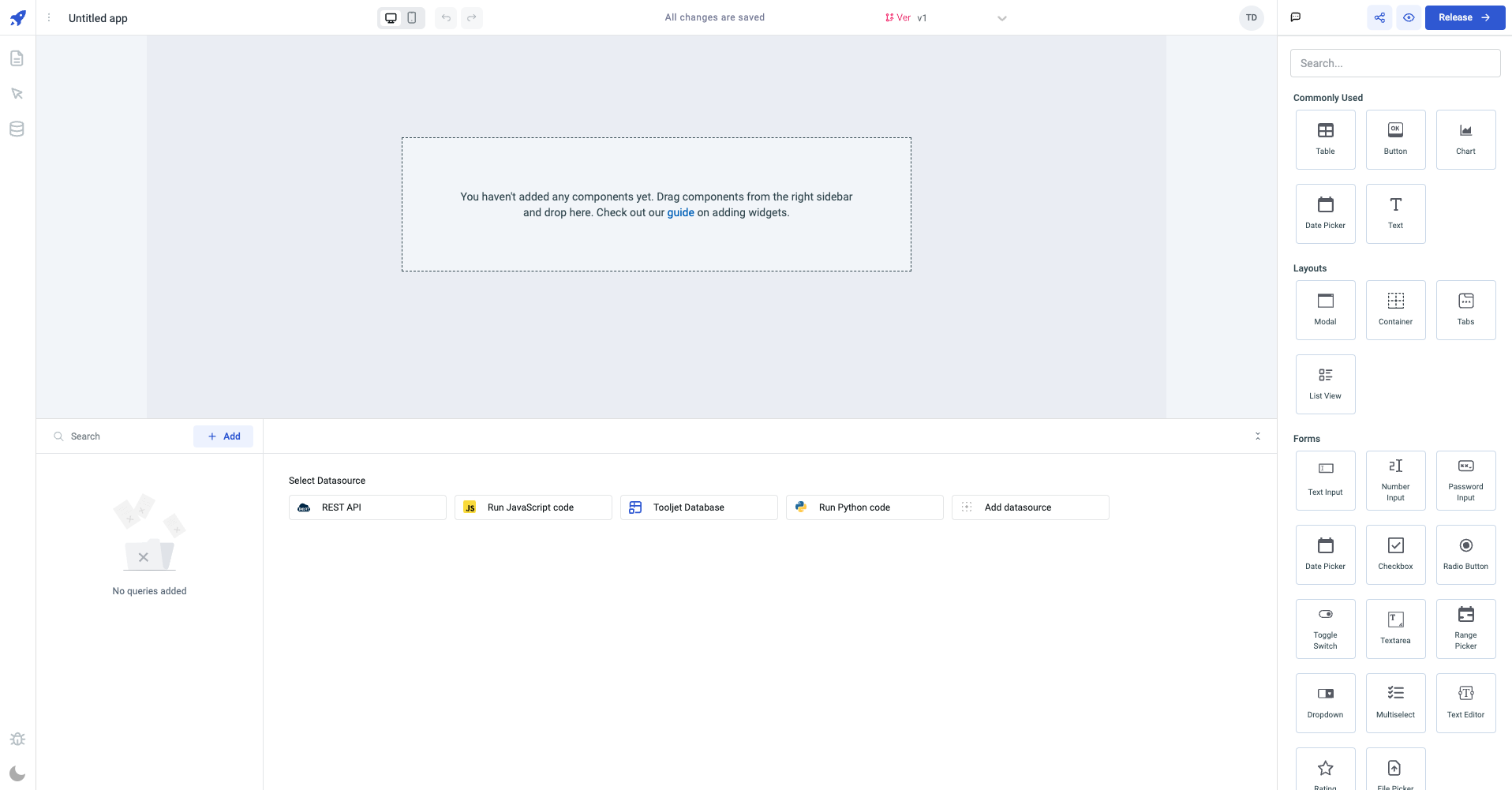Switch to mobile layout view

412,17
